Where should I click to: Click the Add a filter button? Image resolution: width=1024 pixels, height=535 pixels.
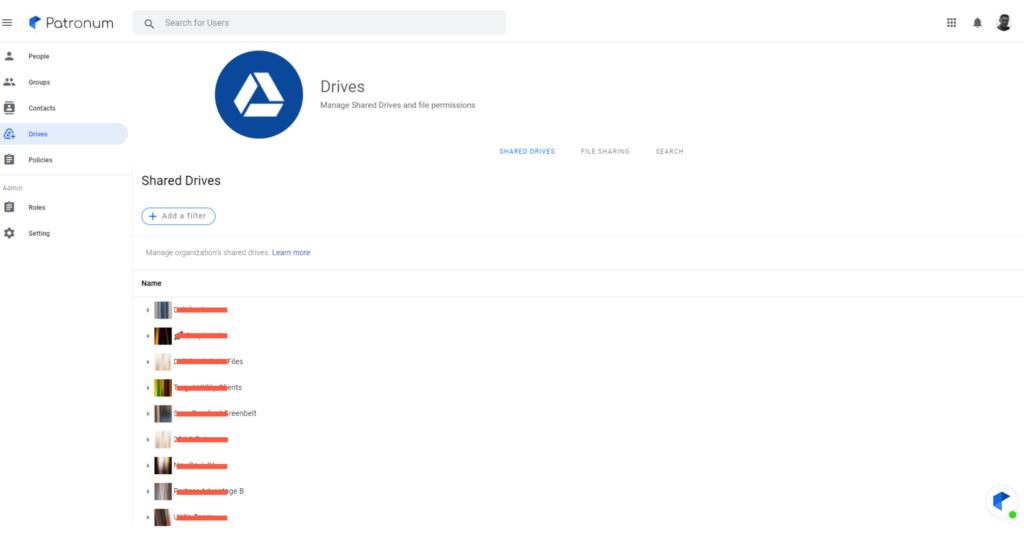point(178,216)
